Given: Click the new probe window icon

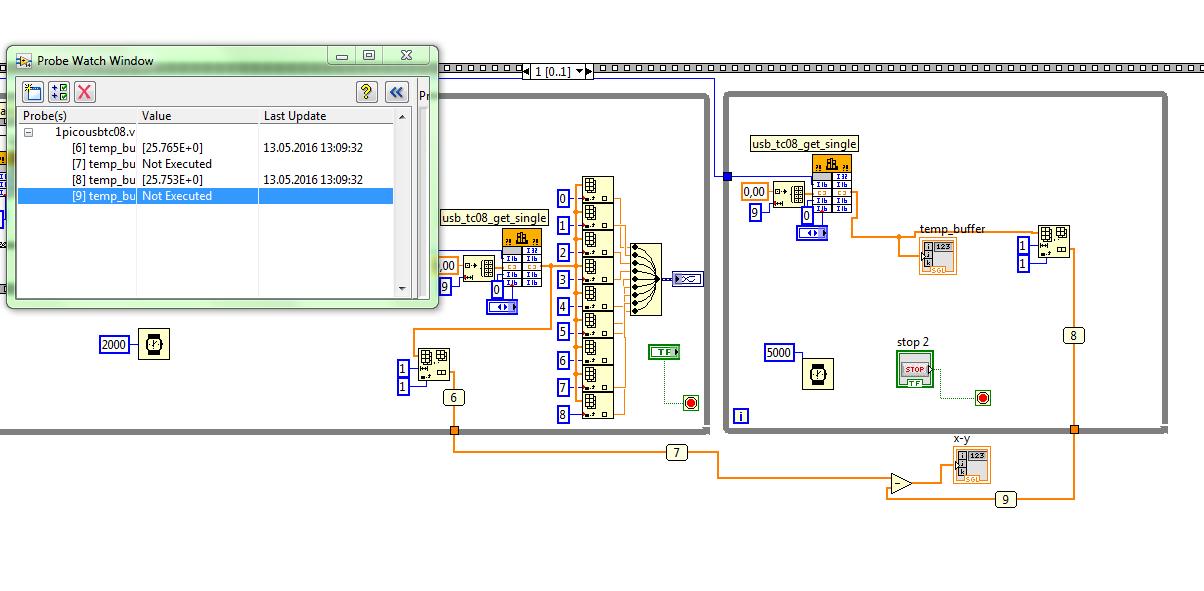Looking at the screenshot, I should coord(33,92).
